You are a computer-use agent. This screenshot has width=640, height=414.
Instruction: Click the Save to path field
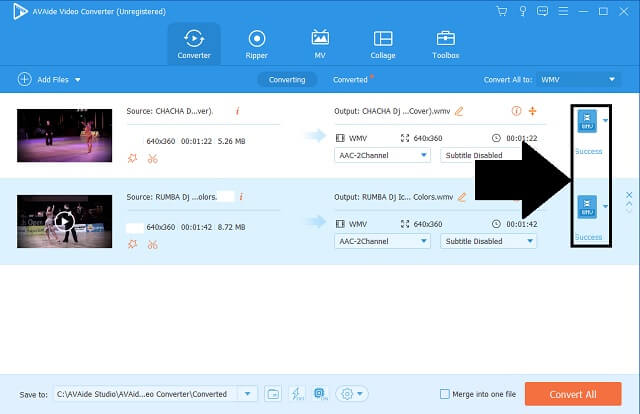tap(147, 394)
